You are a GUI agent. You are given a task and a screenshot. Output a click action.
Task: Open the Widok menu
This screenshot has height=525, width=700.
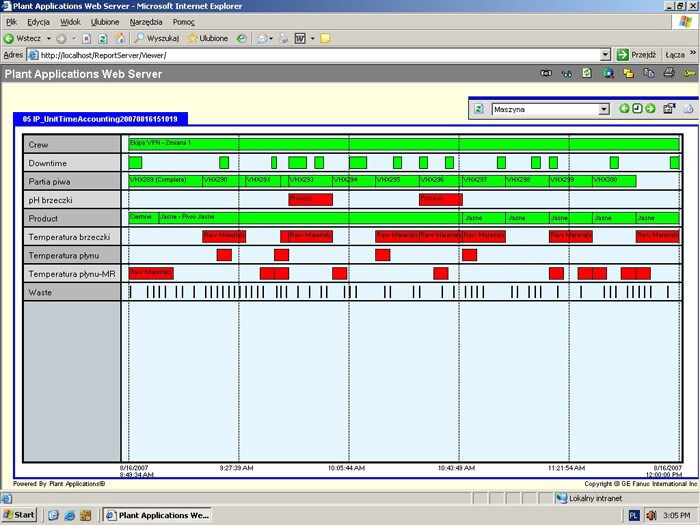pos(70,22)
